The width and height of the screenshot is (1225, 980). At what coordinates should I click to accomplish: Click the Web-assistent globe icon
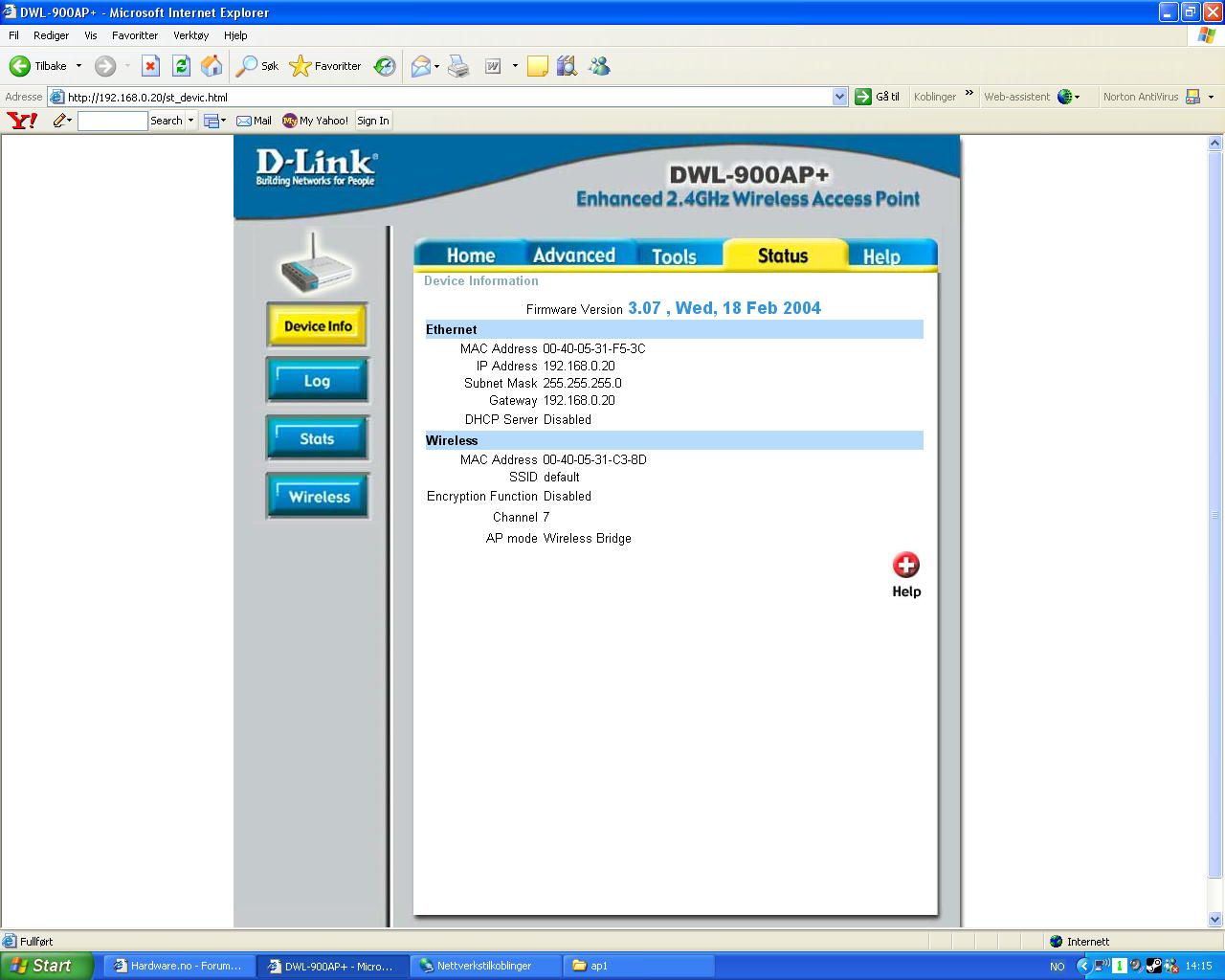point(1064,97)
